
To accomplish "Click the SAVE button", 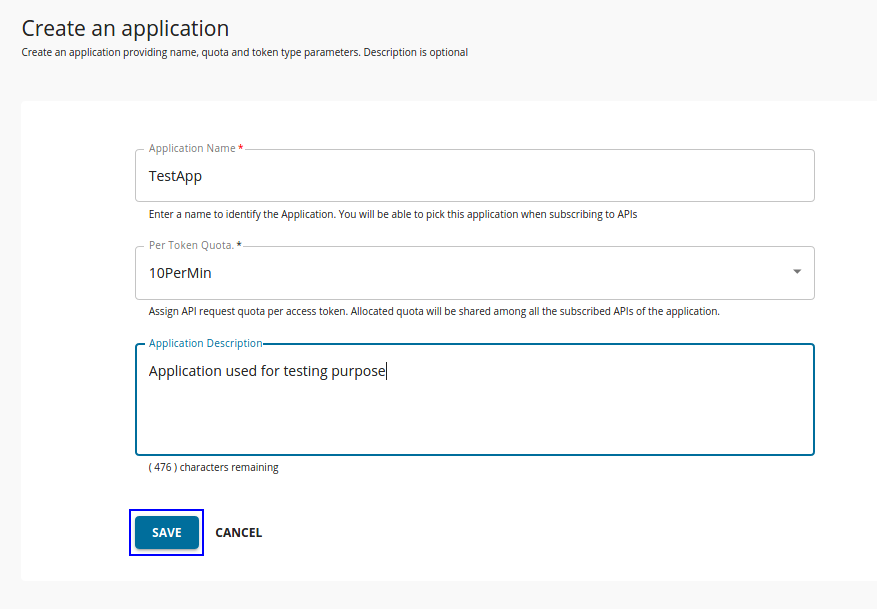I will (166, 532).
